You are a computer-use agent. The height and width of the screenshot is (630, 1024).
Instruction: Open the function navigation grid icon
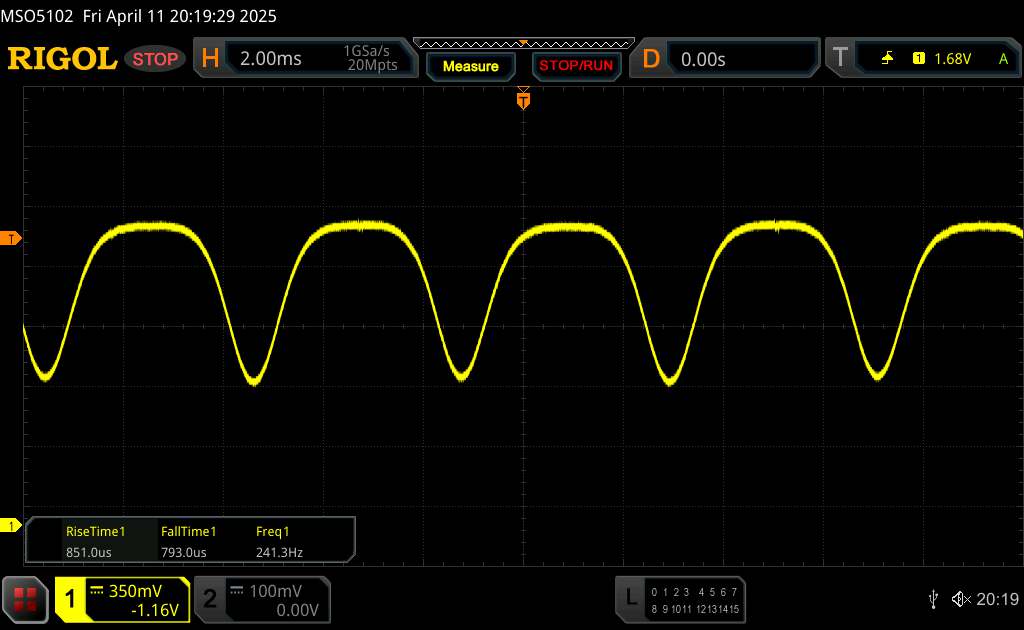26,599
